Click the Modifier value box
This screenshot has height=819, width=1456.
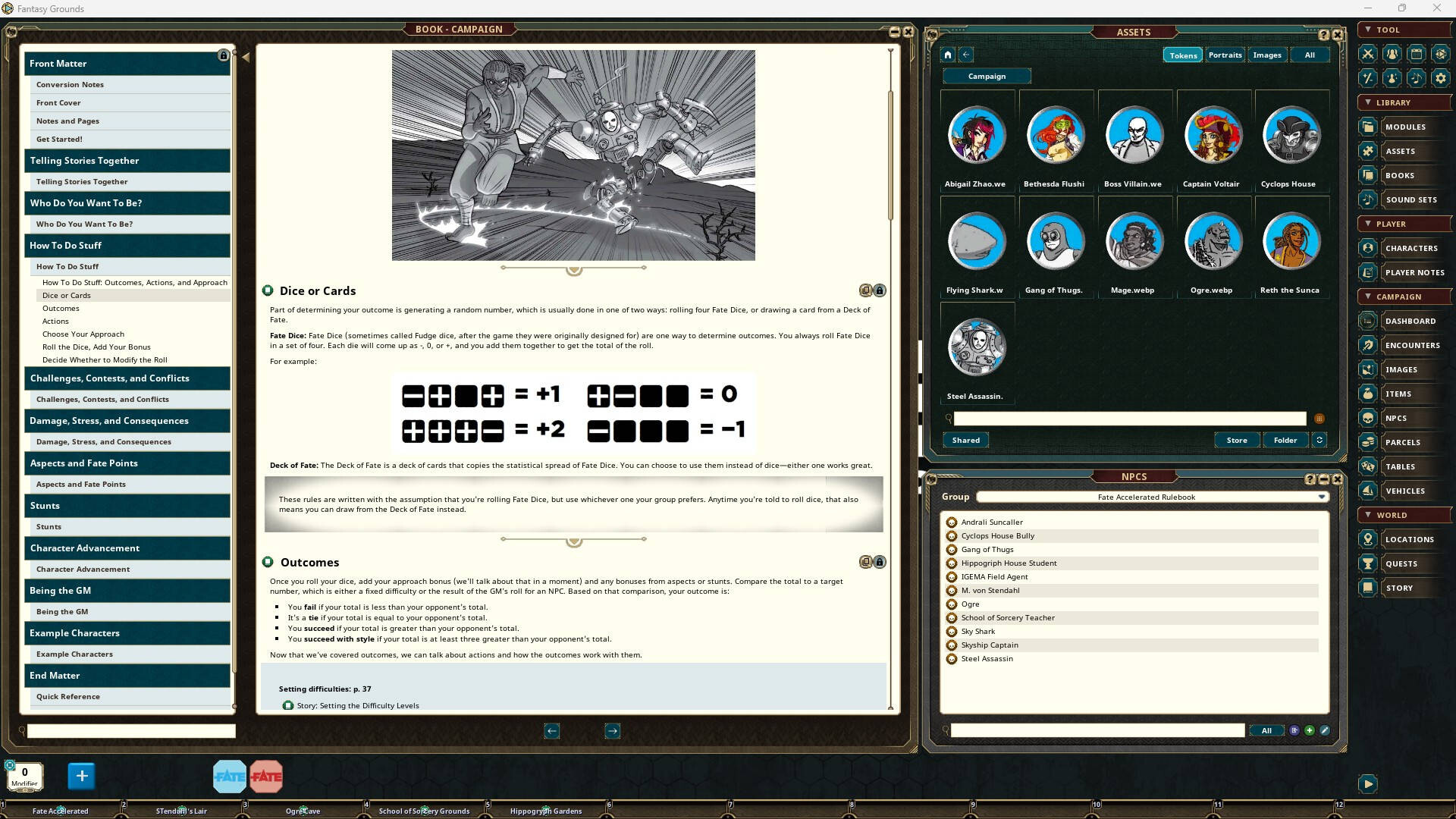point(24,776)
